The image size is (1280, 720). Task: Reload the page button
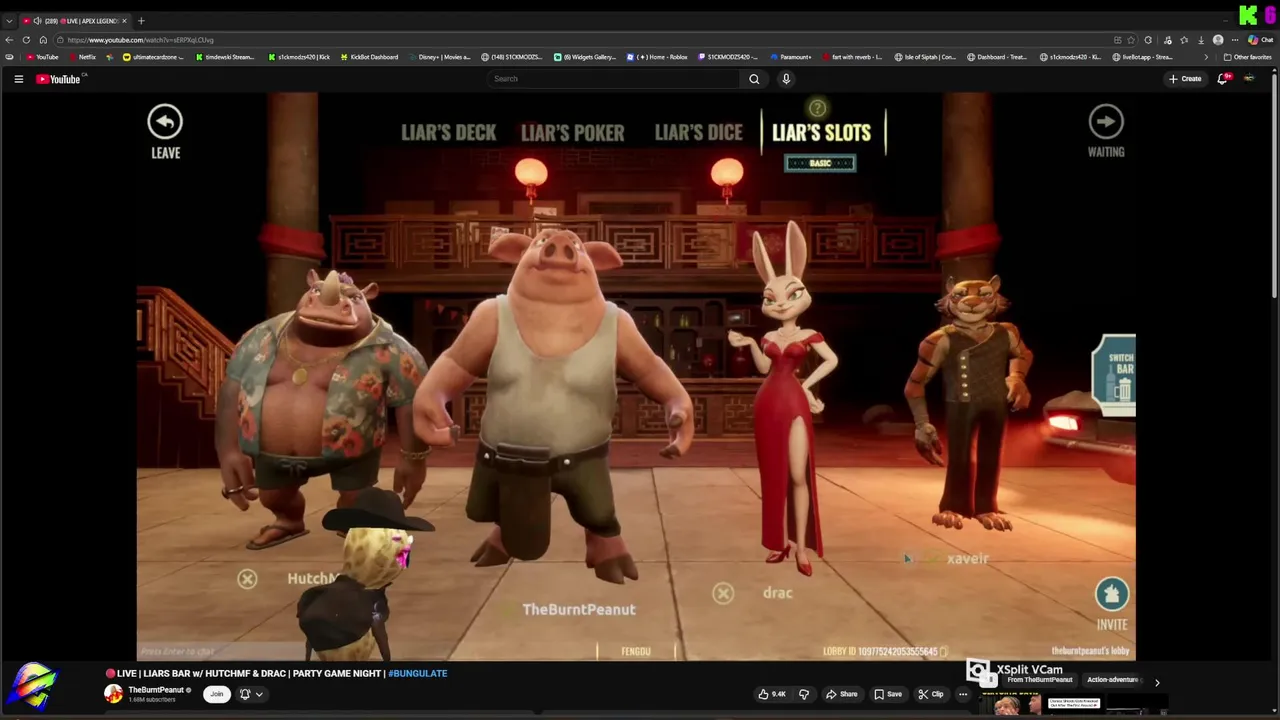tap(26, 40)
